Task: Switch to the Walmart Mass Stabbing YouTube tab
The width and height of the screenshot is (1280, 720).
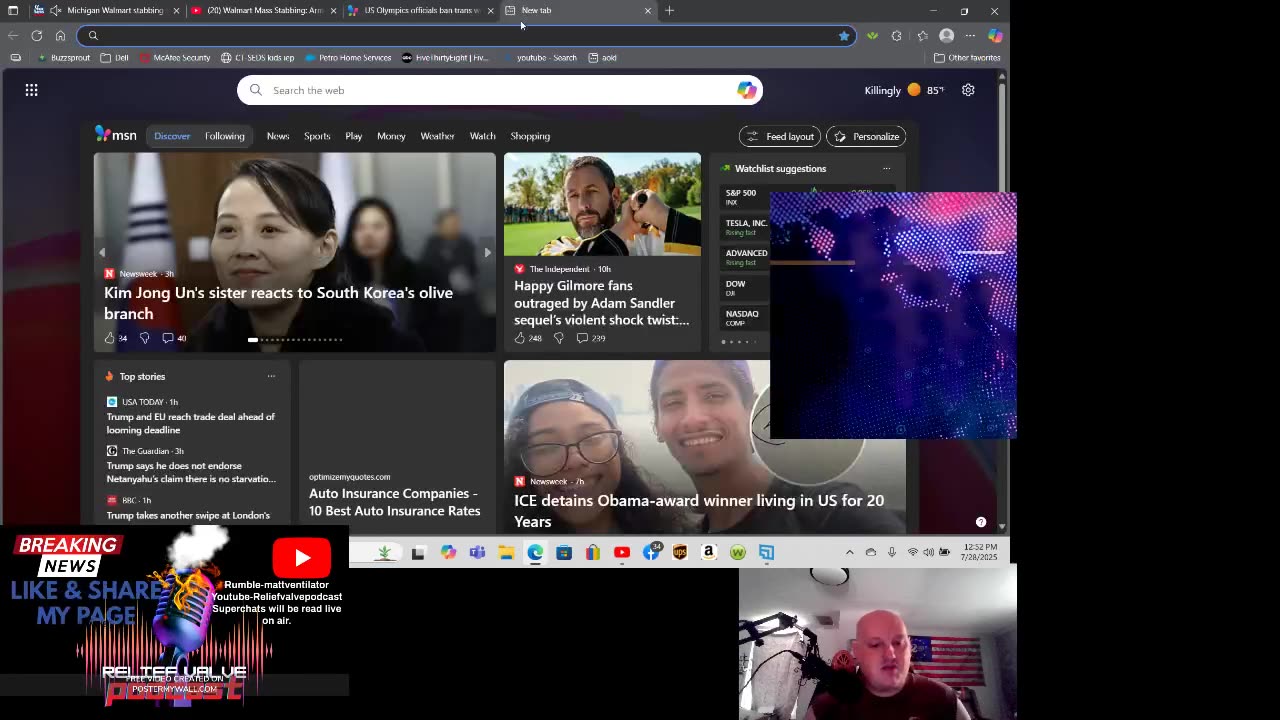Action: pyautogui.click(x=265, y=10)
